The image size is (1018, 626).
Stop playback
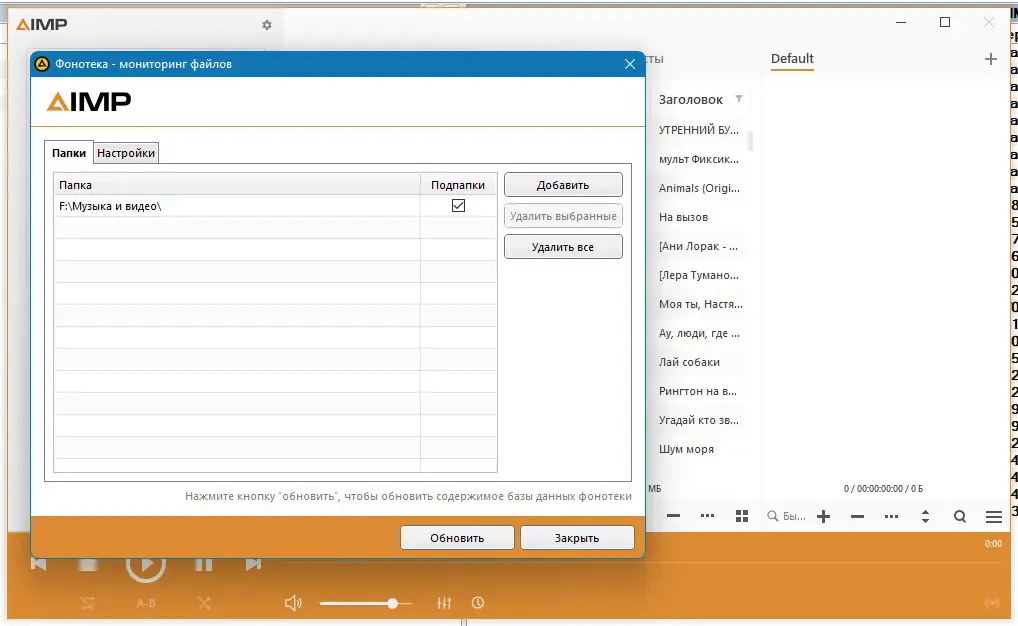coord(88,564)
